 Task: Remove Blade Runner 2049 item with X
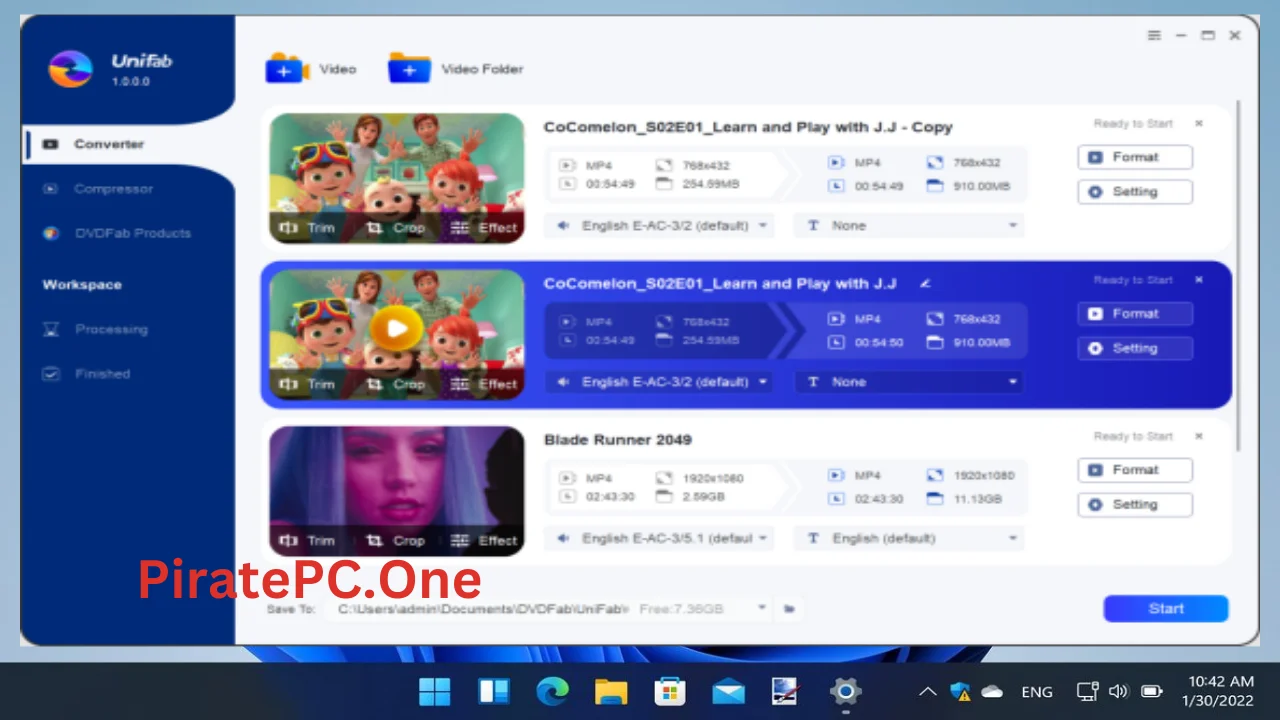pos(1199,436)
